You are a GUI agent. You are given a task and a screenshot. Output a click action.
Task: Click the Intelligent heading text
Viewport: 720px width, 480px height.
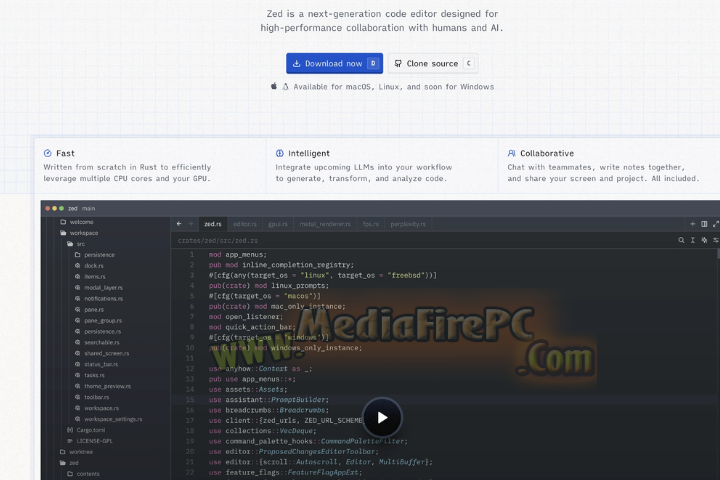pos(309,153)
